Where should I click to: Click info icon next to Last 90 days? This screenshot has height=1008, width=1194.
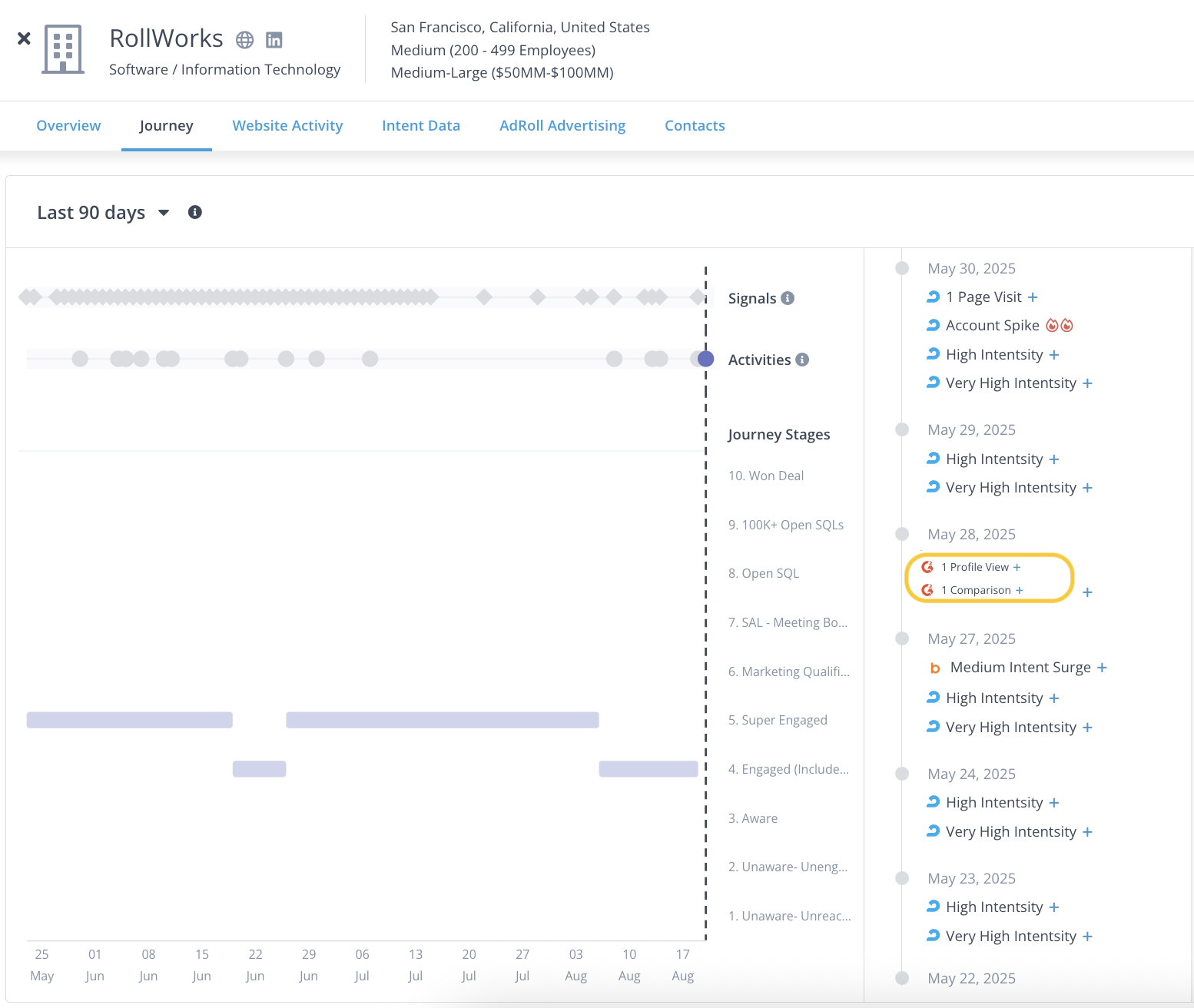(195, 212)
